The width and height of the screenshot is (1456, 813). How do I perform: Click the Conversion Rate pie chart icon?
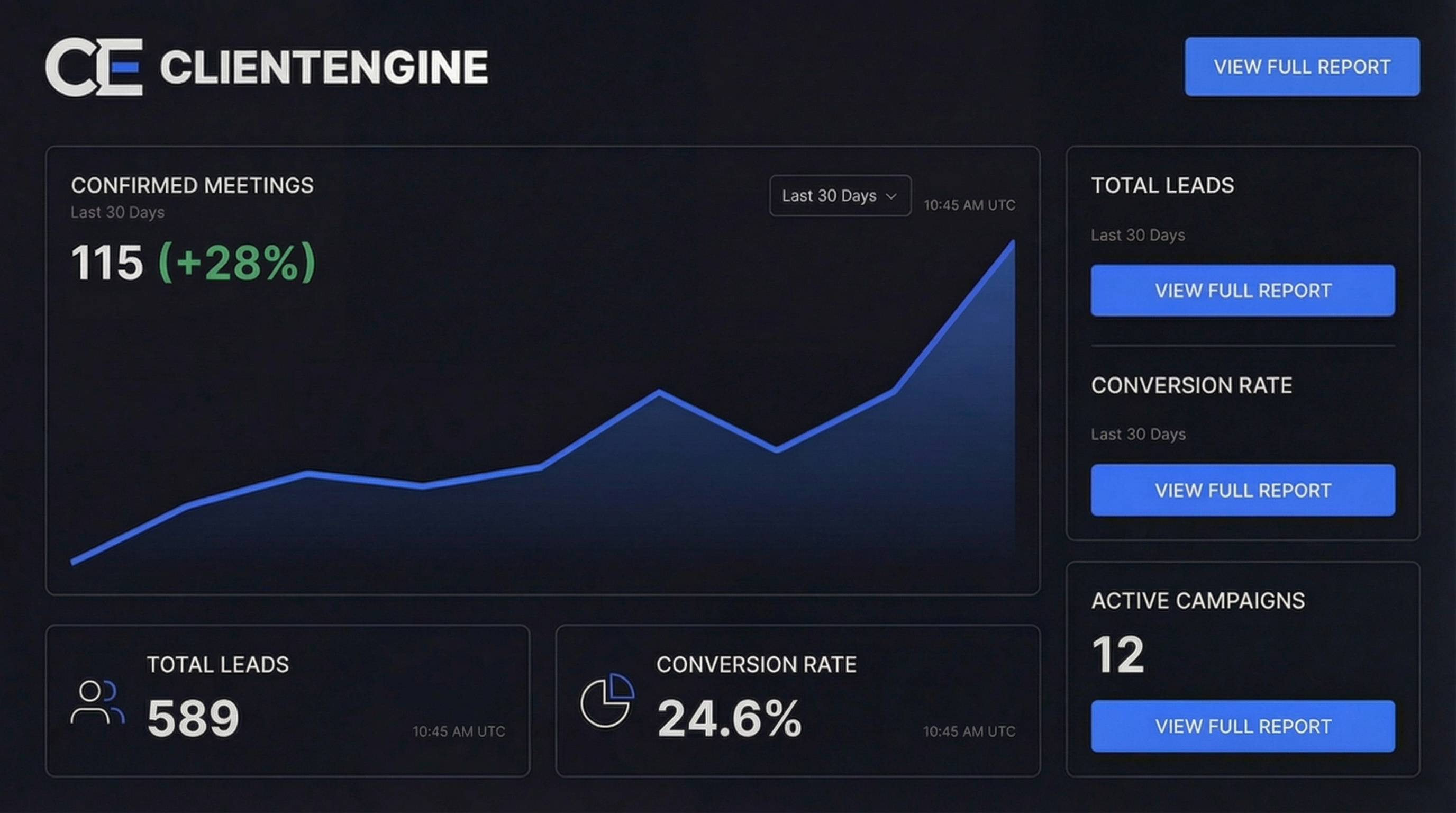[x=606, y=700]
